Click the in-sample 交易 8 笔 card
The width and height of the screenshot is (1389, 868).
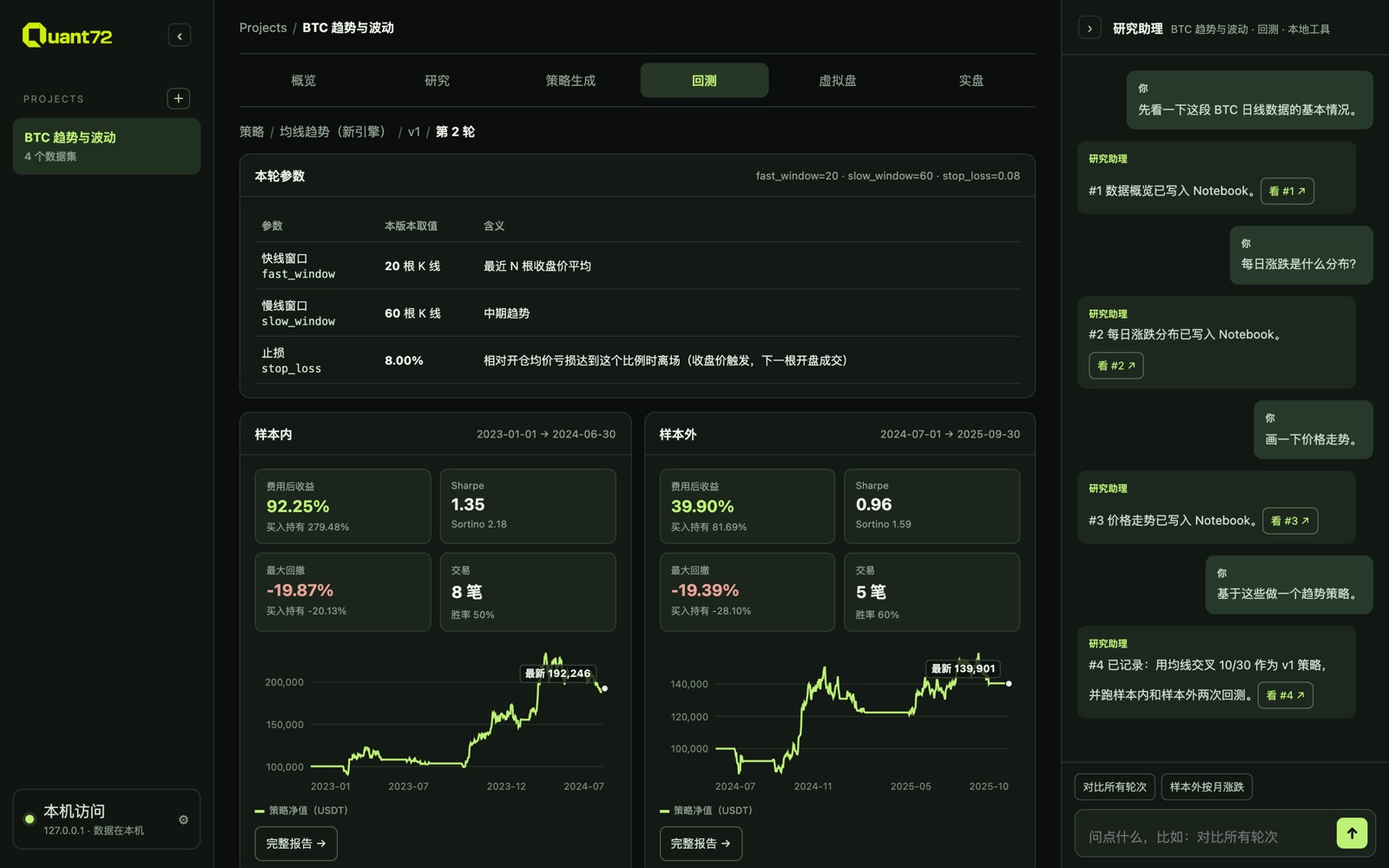(x=528, y=592)
